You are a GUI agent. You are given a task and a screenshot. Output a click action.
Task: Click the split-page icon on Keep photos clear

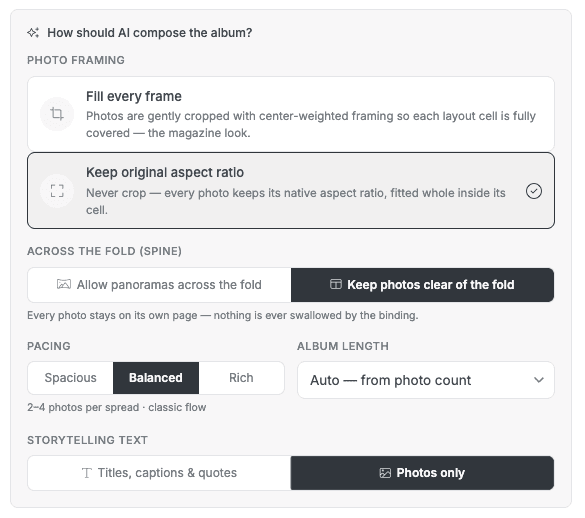pos(335,284)
